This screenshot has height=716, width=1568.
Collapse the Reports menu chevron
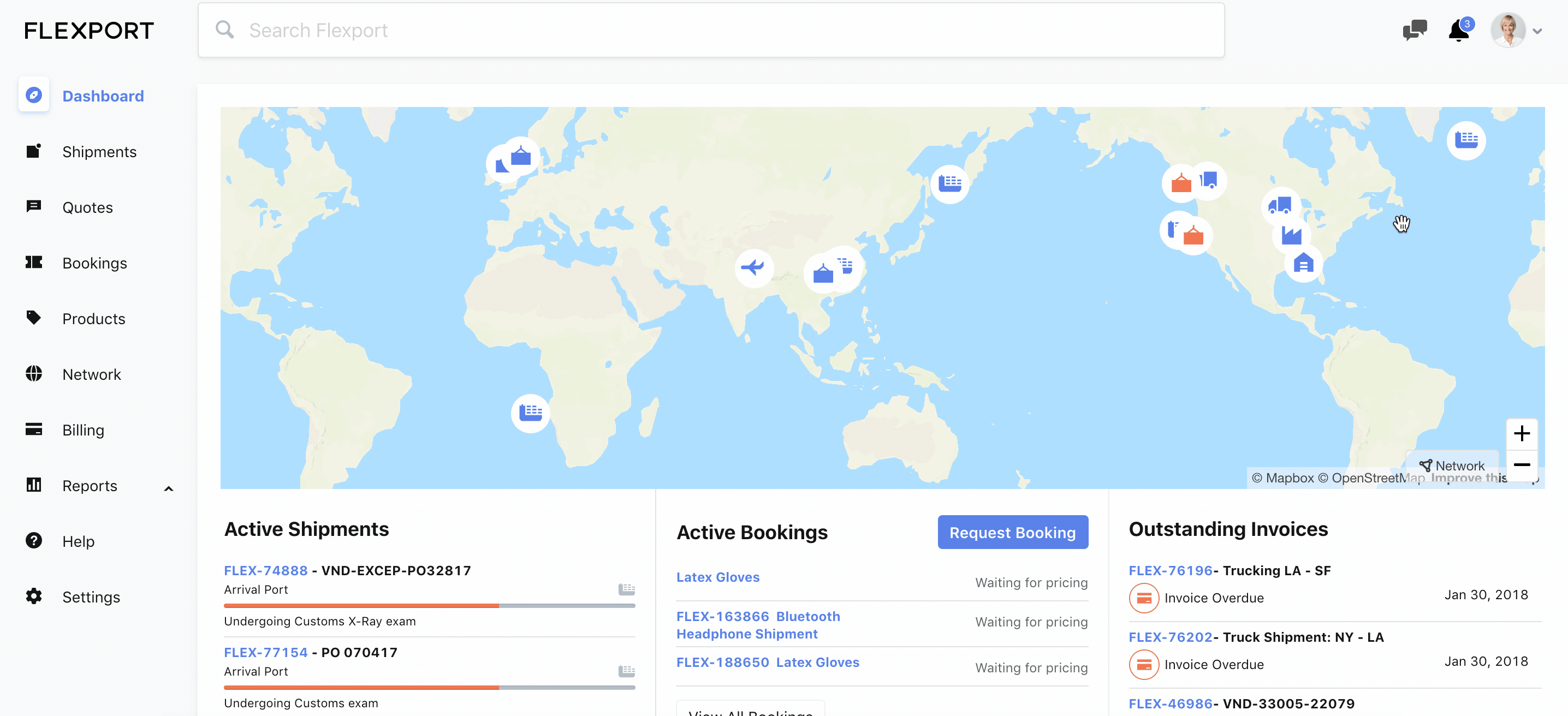tap(169, 488)
